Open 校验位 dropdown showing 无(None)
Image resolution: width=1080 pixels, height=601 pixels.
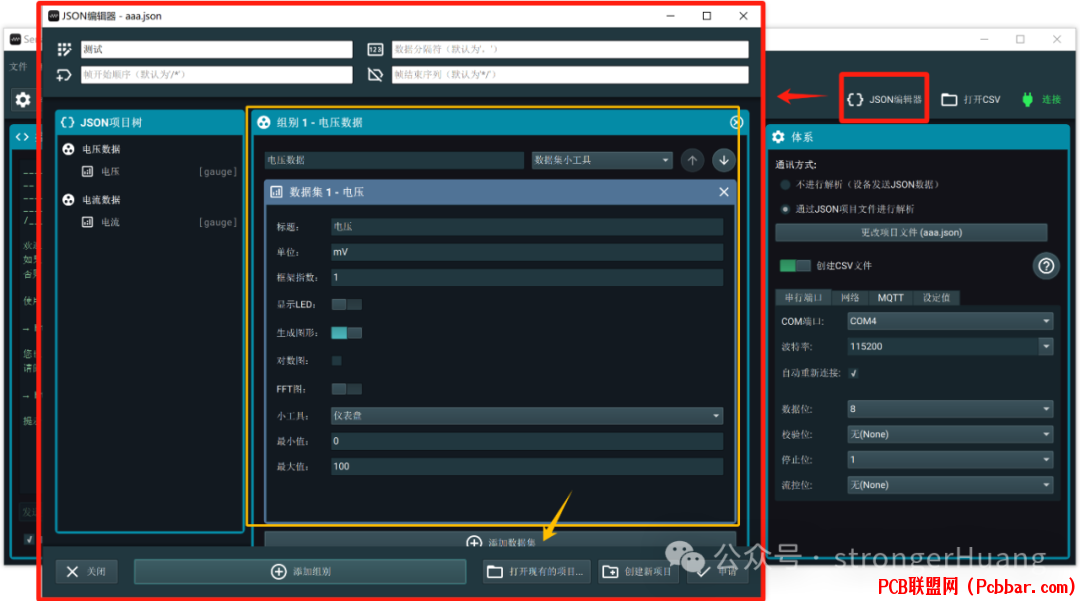950,434
